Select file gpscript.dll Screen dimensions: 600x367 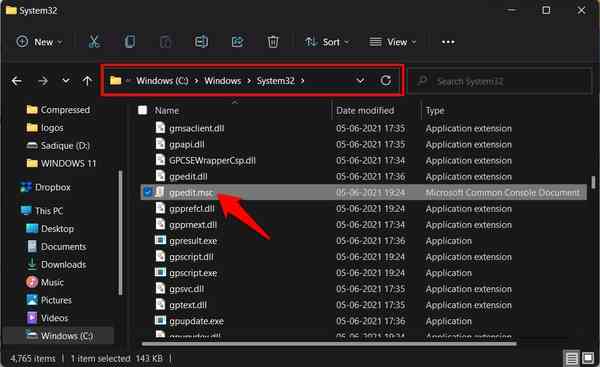[x=191, y=257]
